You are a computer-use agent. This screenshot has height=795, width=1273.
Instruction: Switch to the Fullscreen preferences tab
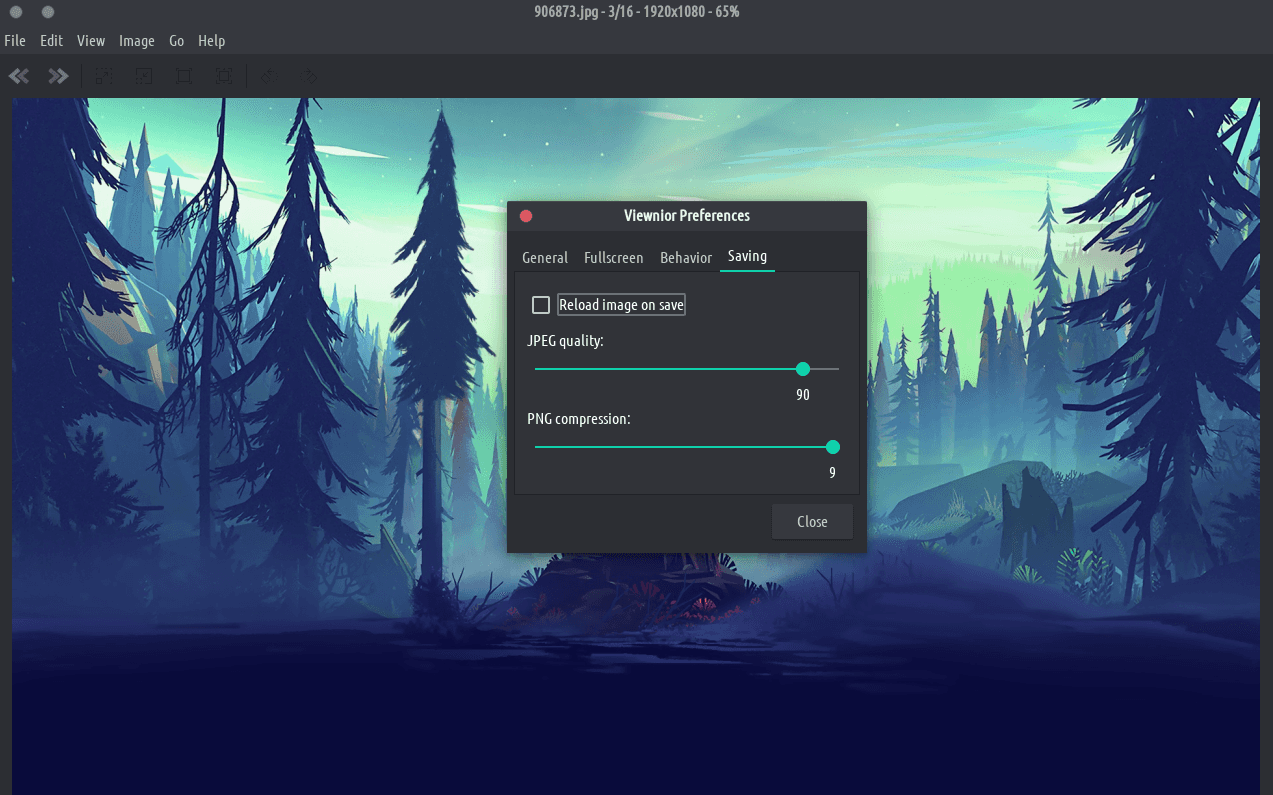pos(614,258)
